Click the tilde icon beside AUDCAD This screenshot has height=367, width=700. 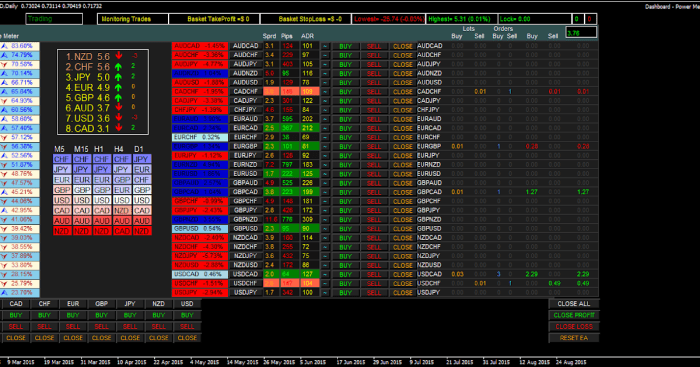(325, 46)
